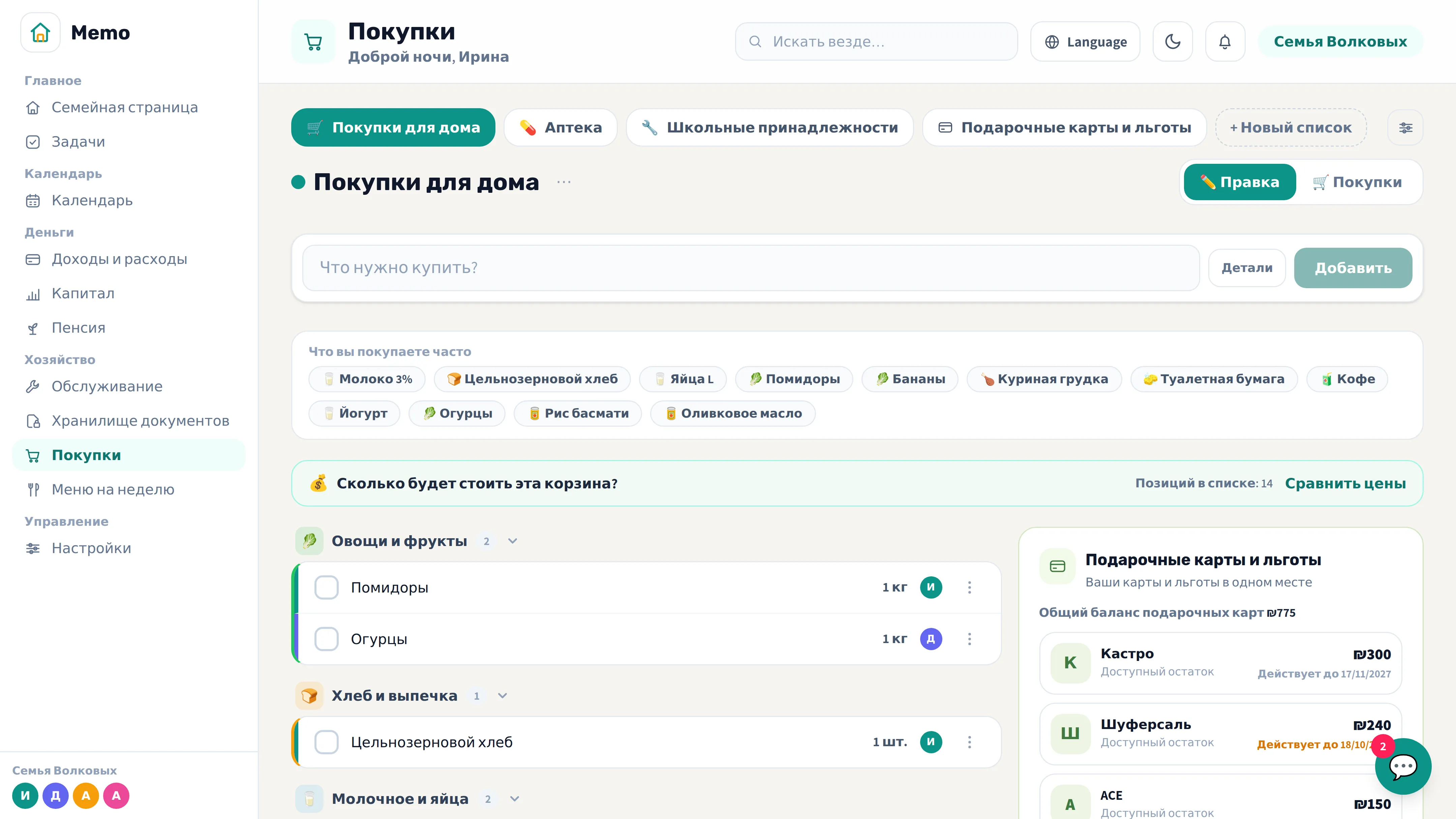Open ellipsis menu next to Покупки для дома title
Viewport: 1456px width, 819px height.
(x=564, y=182)
